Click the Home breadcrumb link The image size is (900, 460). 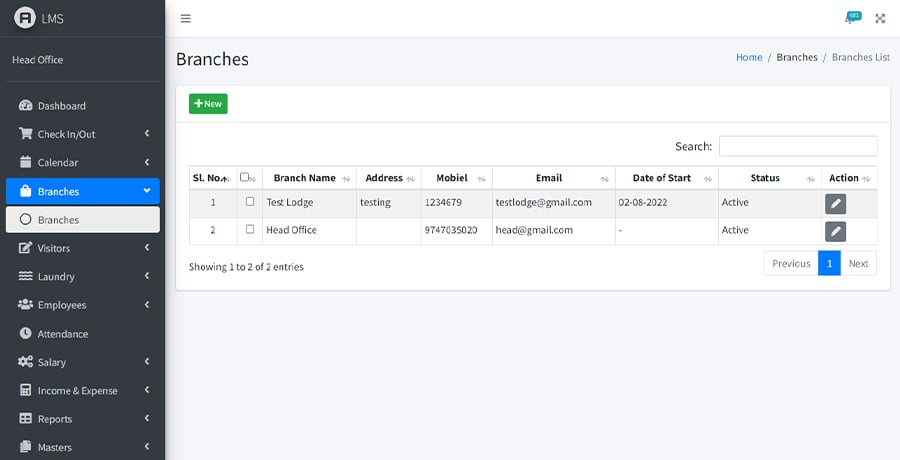(x=749, y=58)
